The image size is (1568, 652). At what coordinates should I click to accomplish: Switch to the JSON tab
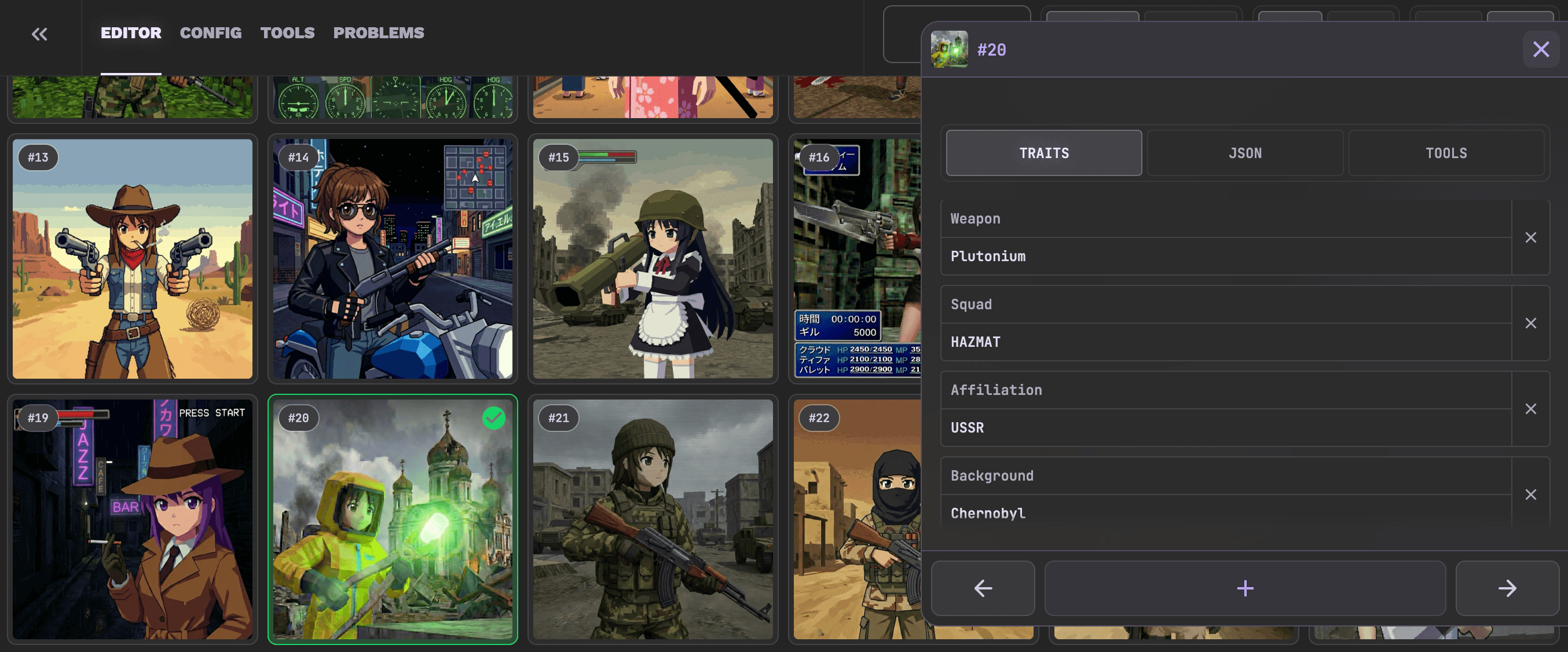coord(1245,153)
